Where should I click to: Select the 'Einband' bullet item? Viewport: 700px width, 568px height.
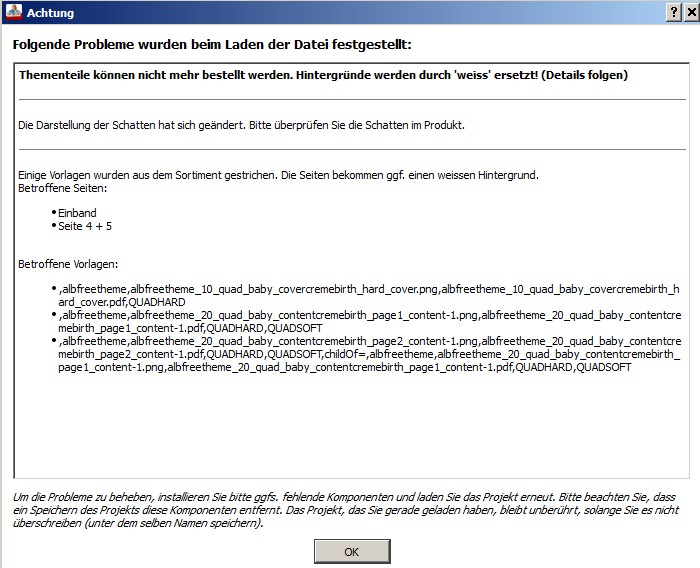(77, 213)
